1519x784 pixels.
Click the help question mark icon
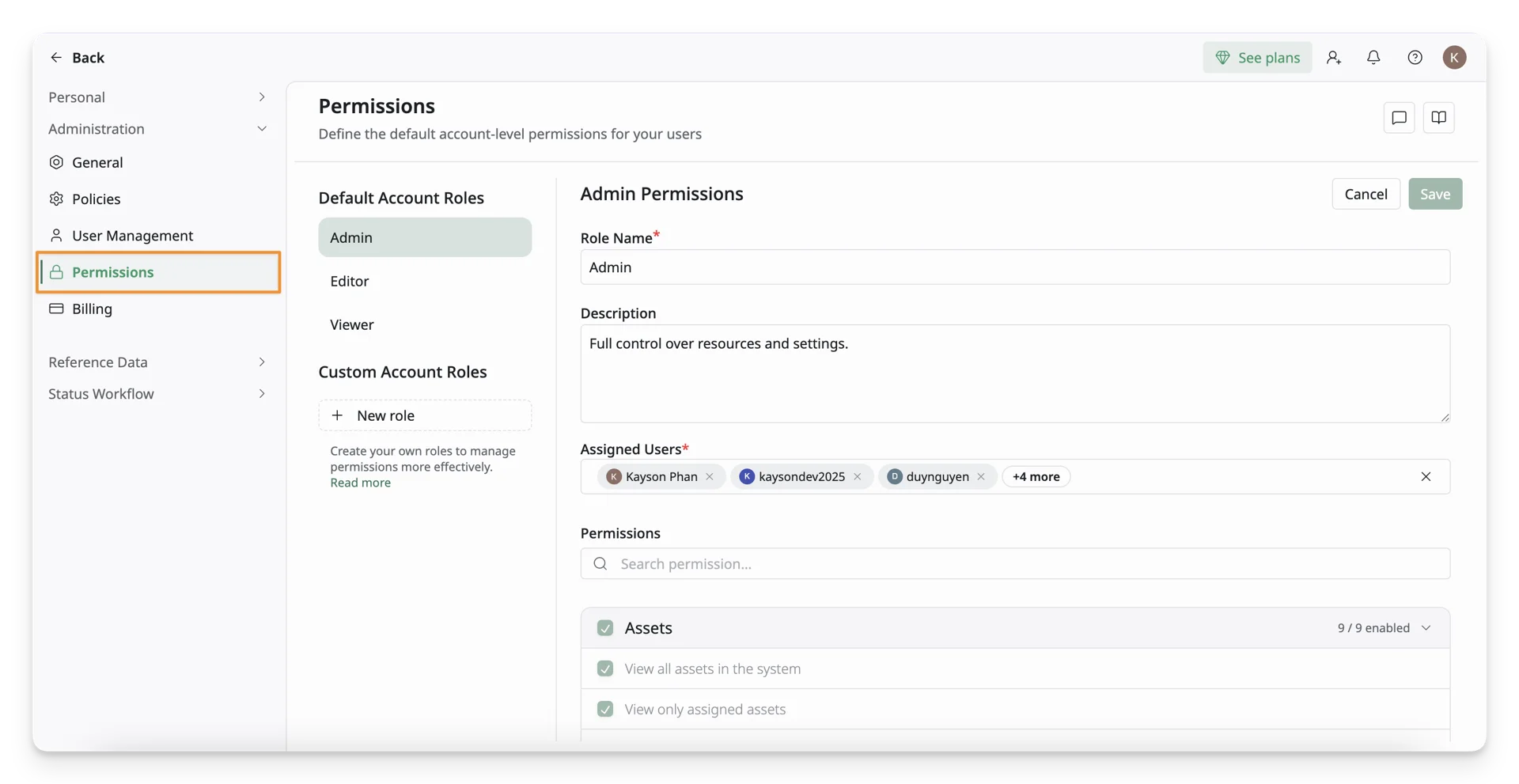(x=1415, y=57)
